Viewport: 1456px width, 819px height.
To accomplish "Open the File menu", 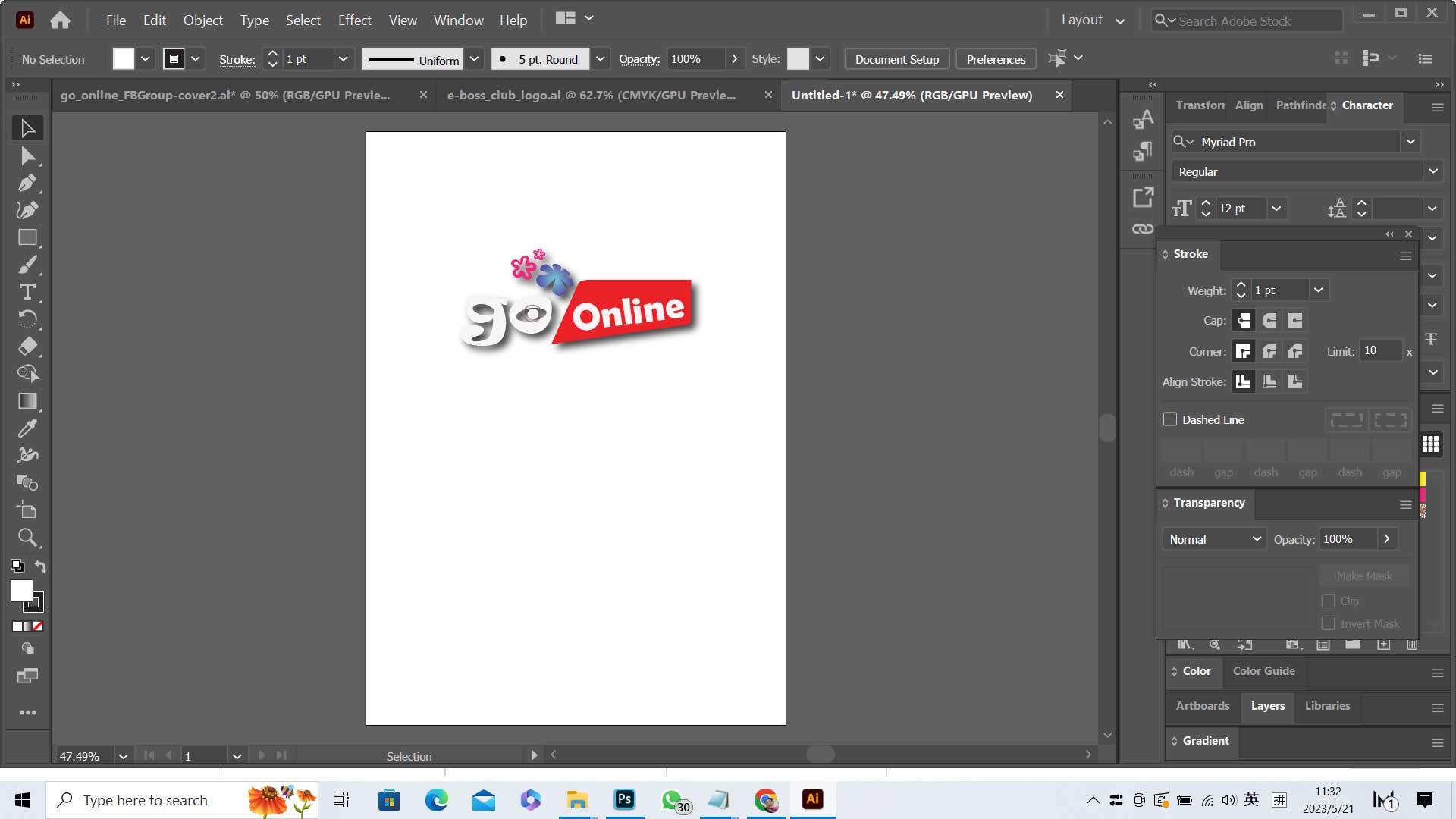I will 116,20.
